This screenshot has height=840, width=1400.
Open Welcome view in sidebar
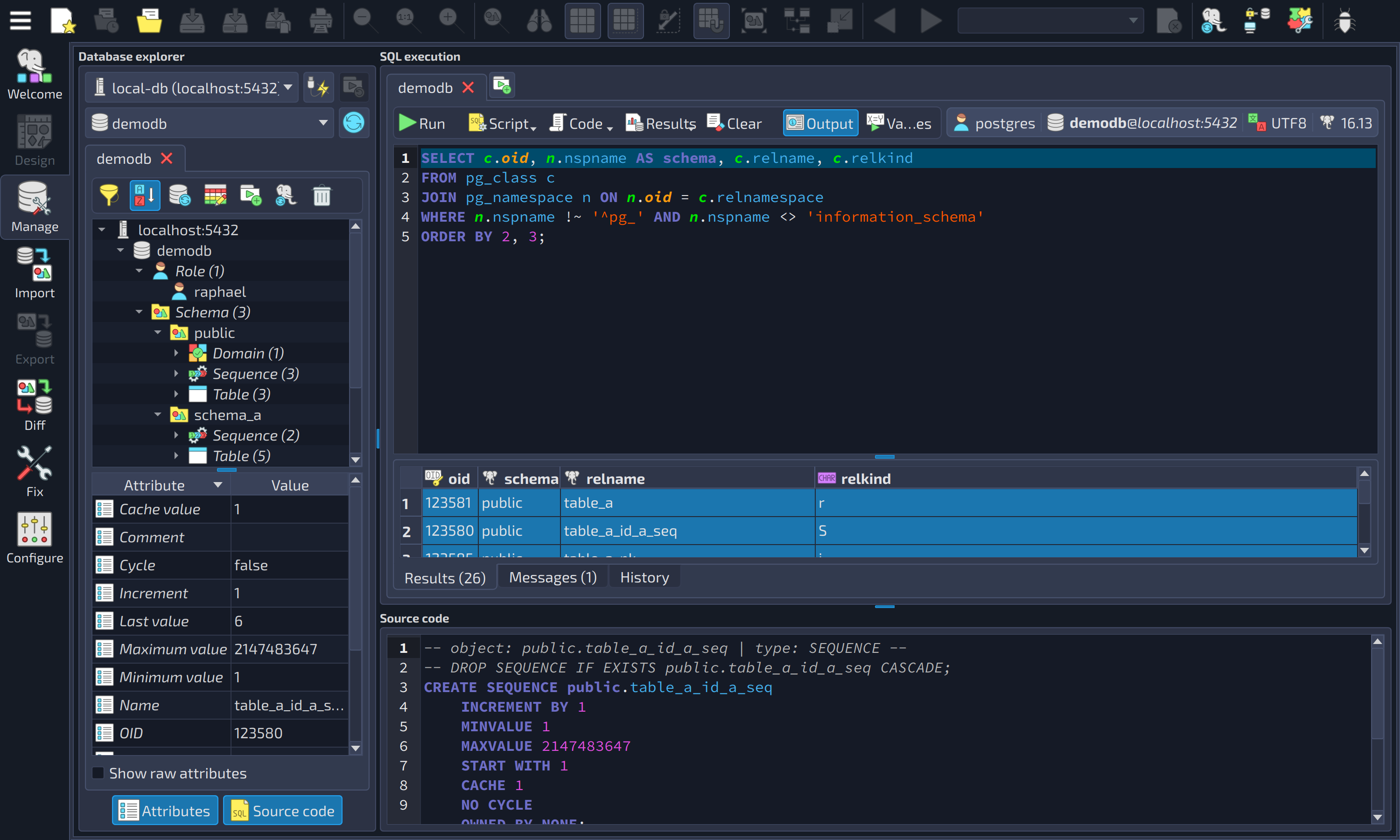(x=35, y=74)
